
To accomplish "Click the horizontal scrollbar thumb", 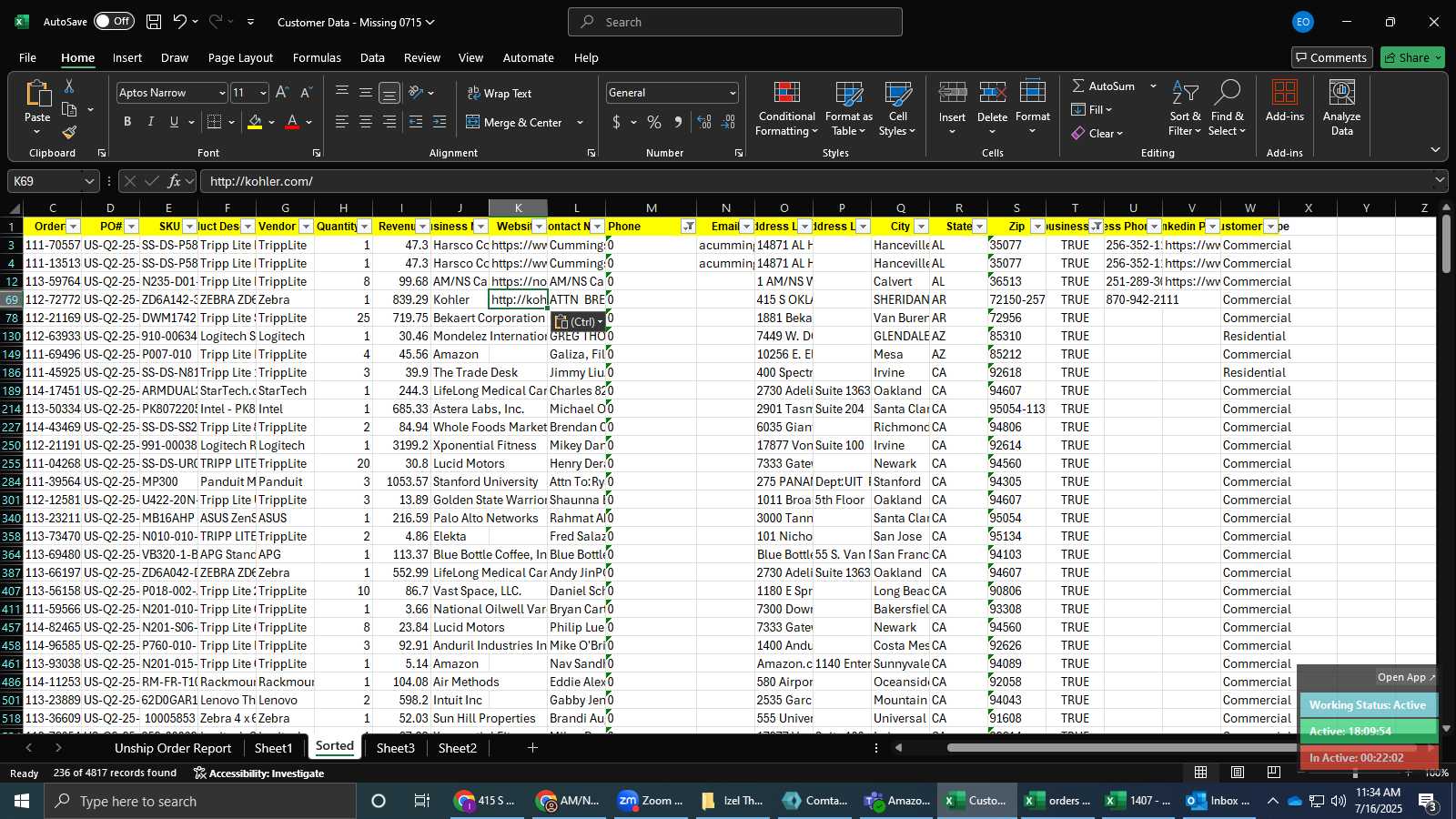I will pos(1183,748).
